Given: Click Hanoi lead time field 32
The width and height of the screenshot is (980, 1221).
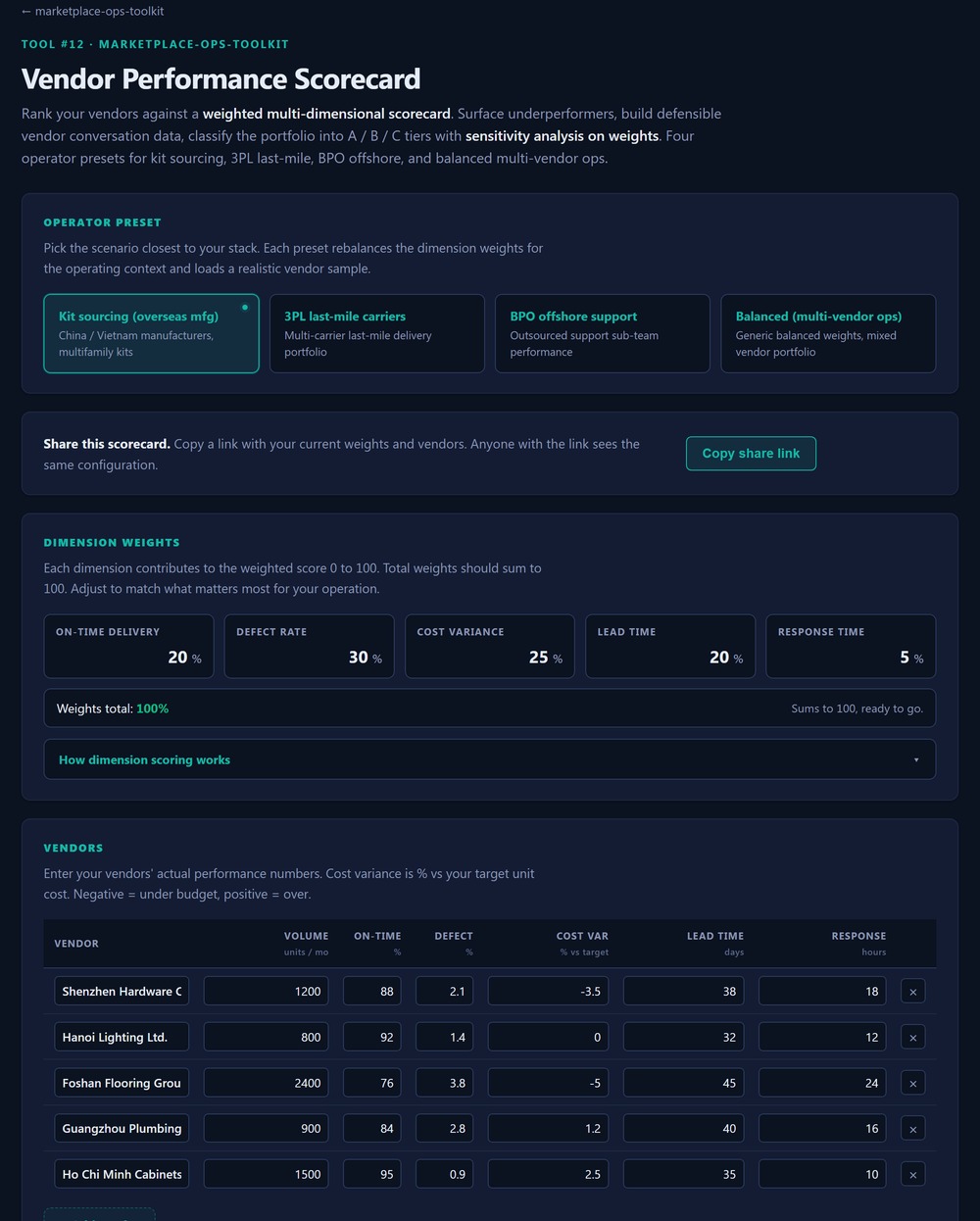Looking at the screenshot, I should [x=683, y=1037].
